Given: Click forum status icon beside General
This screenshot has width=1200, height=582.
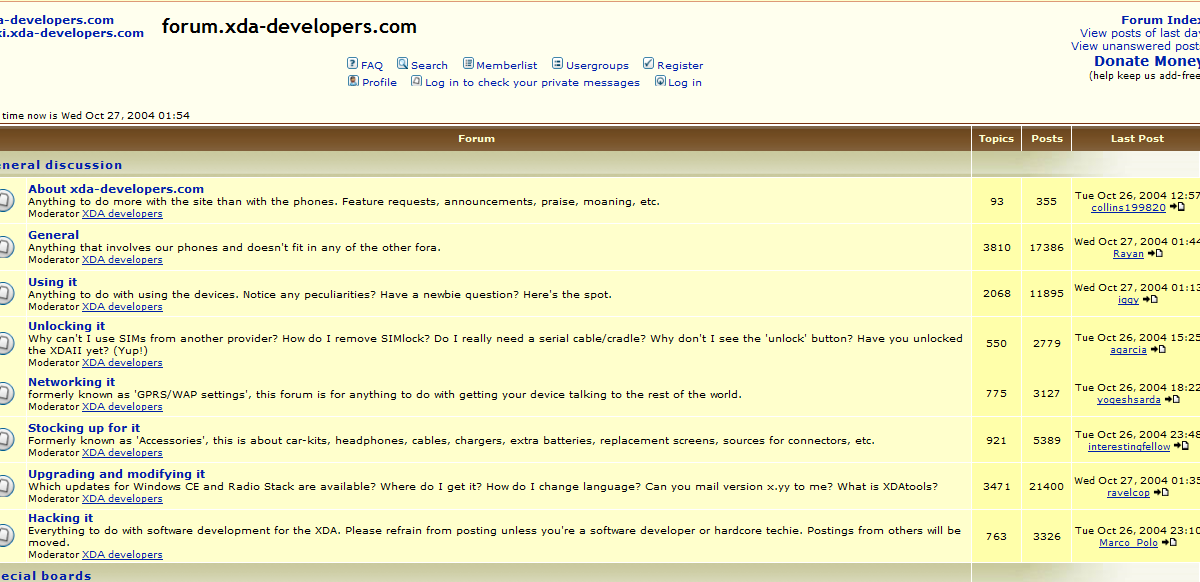Looking at the screenshot, I should (5, 246).
